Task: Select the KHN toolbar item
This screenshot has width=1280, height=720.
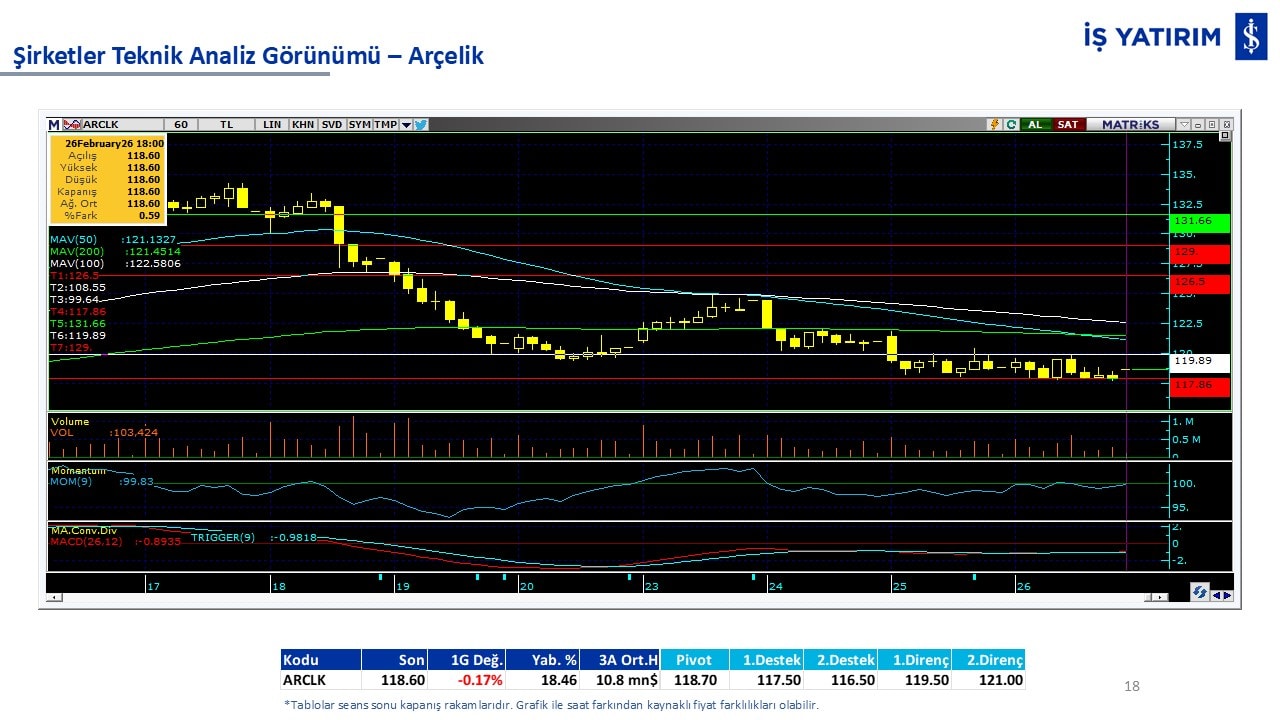Action: point(302,125)
